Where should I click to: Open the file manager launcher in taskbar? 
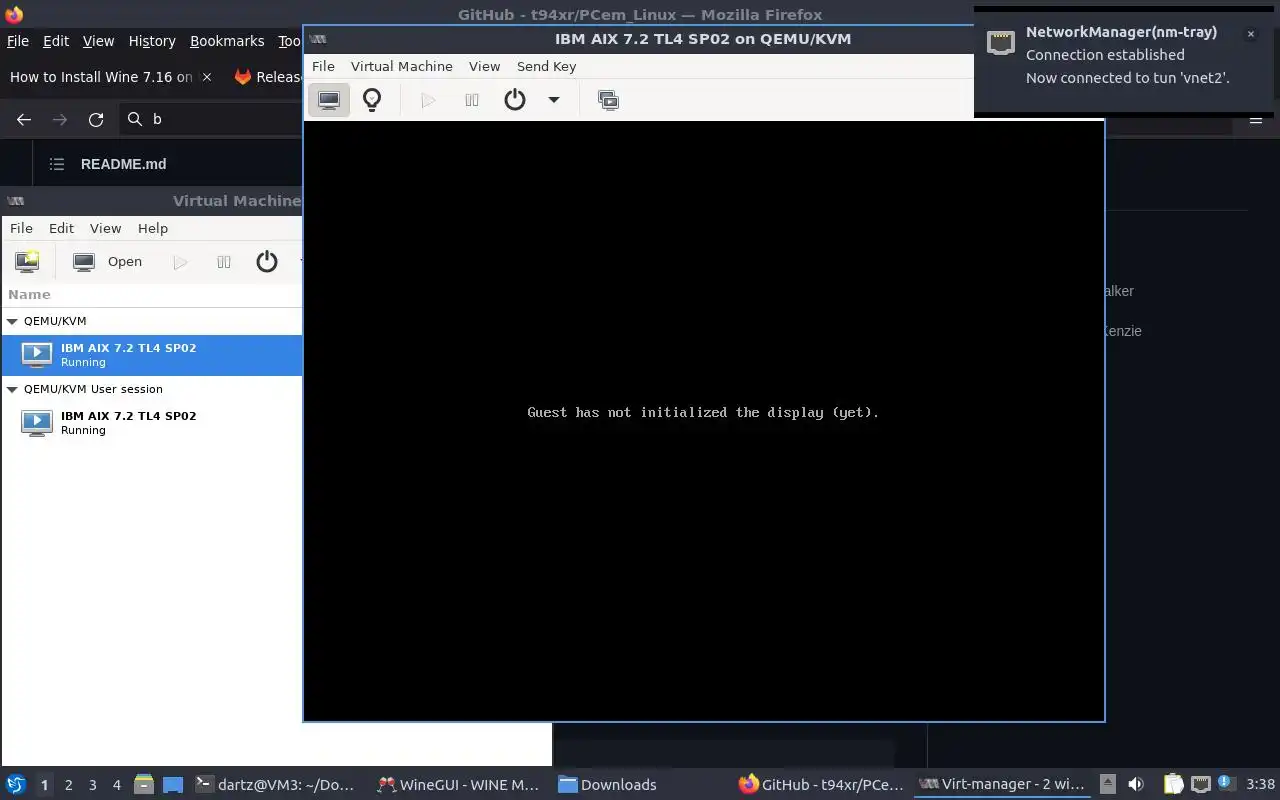point(143,785)
